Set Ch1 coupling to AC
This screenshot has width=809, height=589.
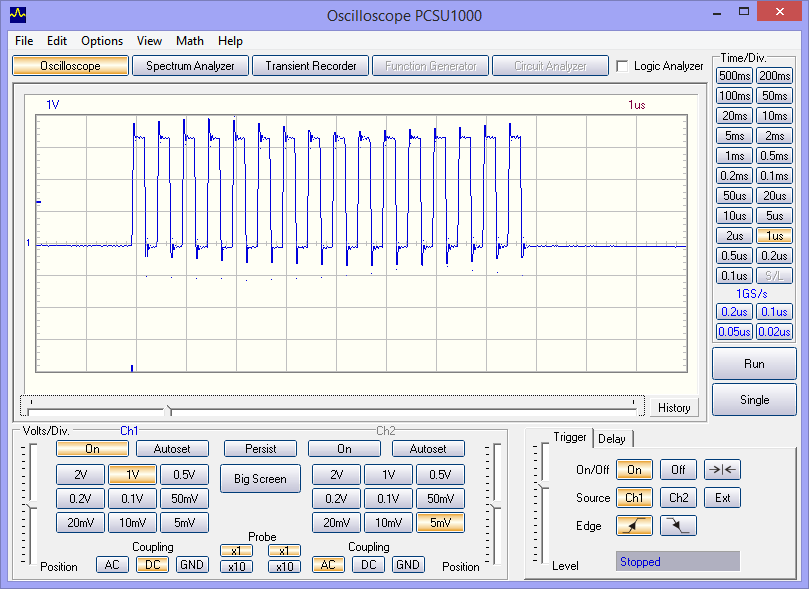(112, 565)
